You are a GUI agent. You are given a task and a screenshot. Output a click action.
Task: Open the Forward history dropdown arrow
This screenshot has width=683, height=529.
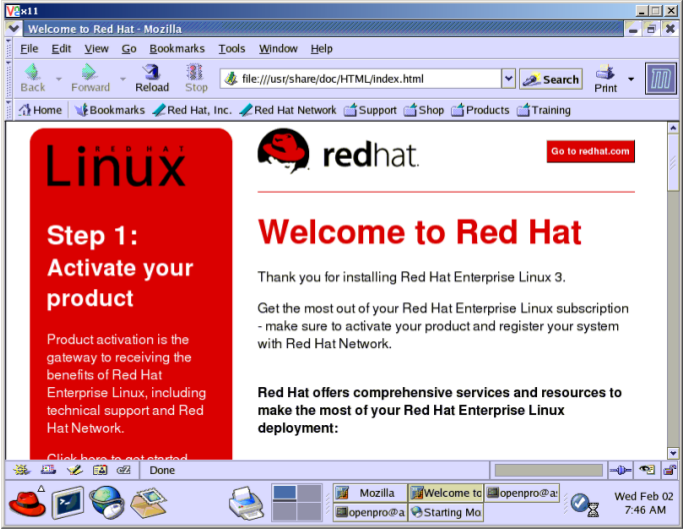[x=123, y=78]
